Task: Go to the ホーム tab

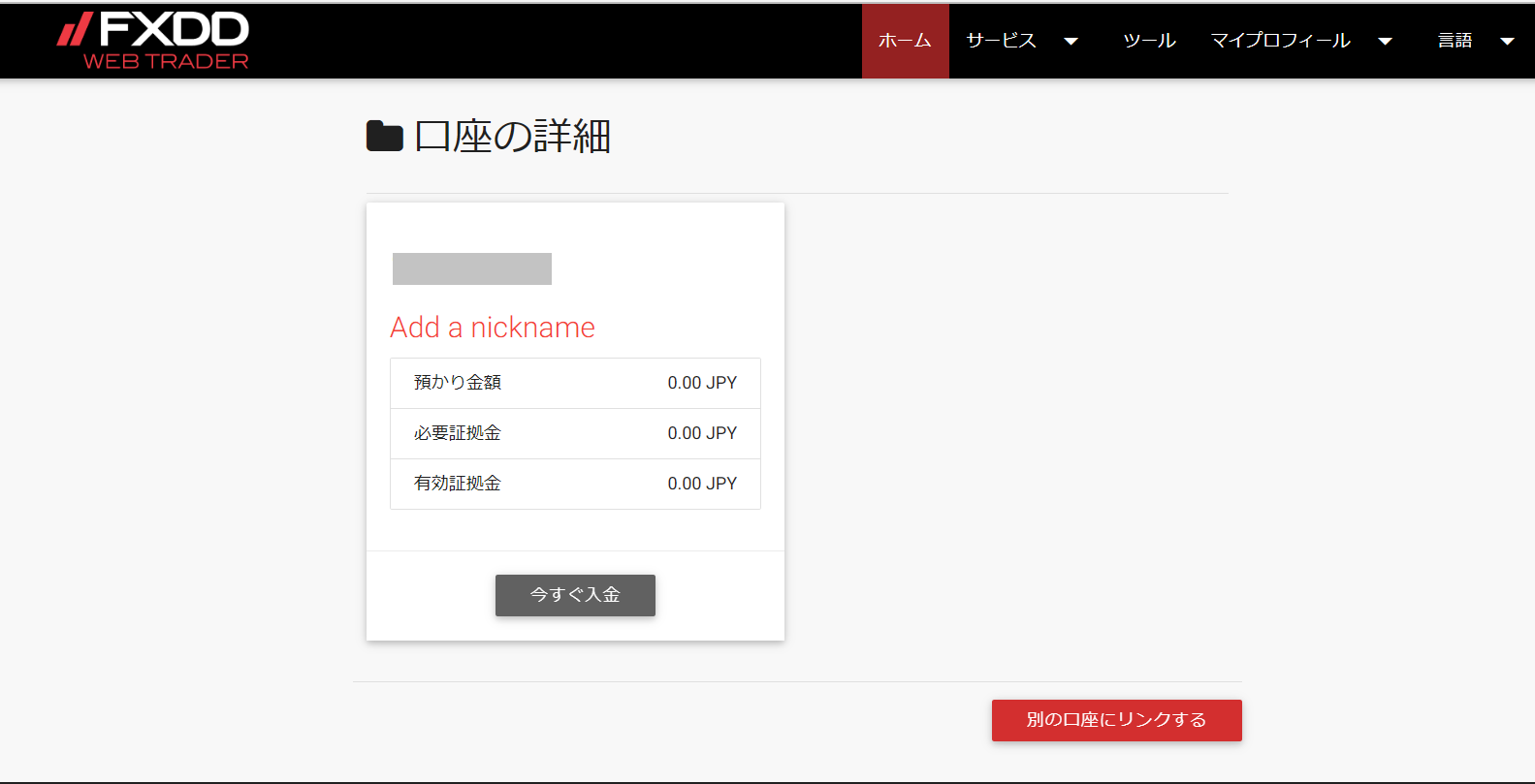Action: pyautogui.click(x=905, y=41)
